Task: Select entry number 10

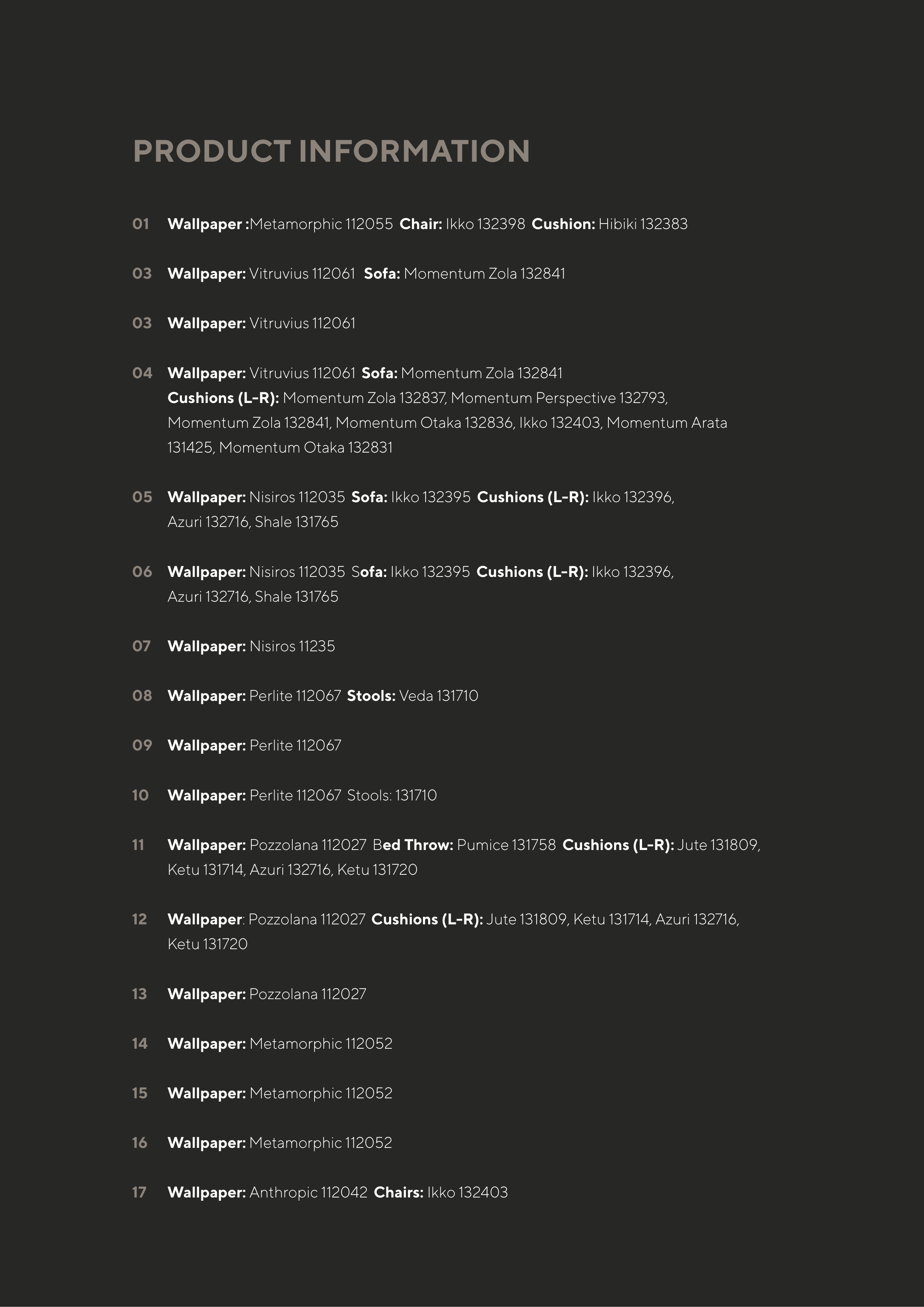Action: click(x=141, y=796)
